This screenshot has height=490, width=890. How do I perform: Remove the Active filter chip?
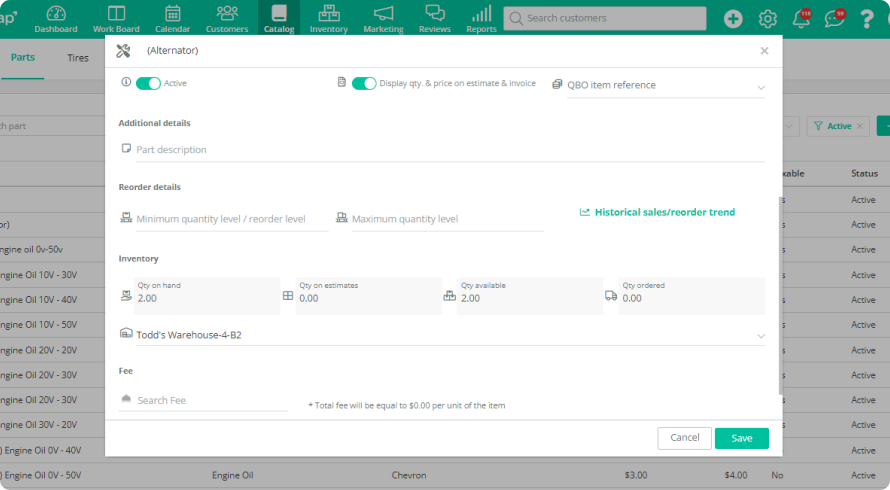click(859, 126)
